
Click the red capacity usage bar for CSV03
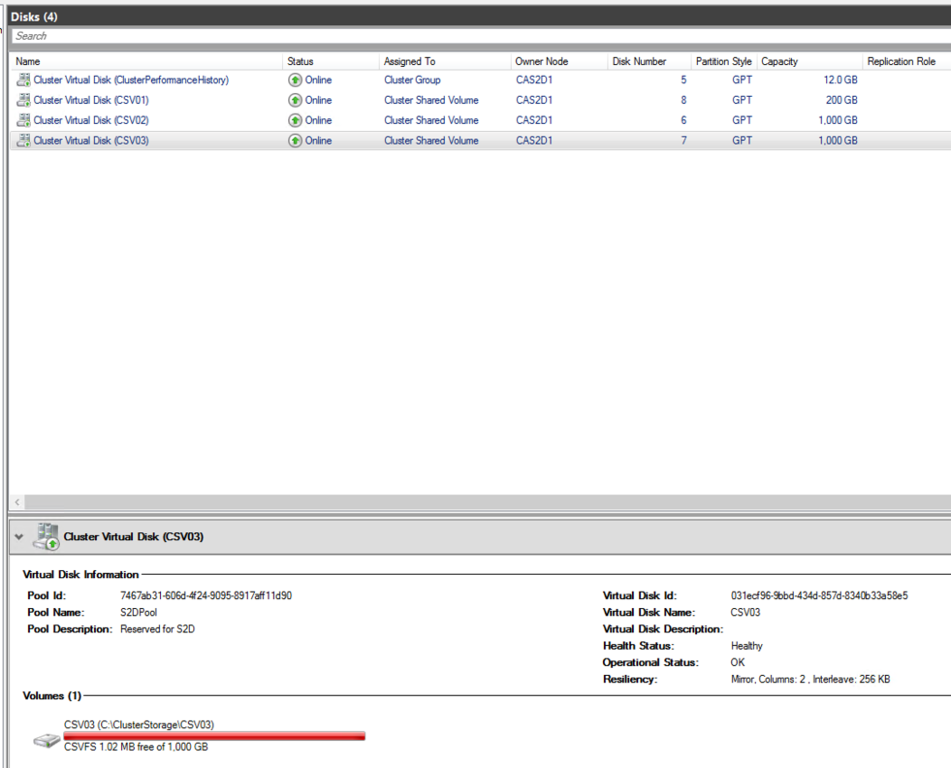[214, 736]
